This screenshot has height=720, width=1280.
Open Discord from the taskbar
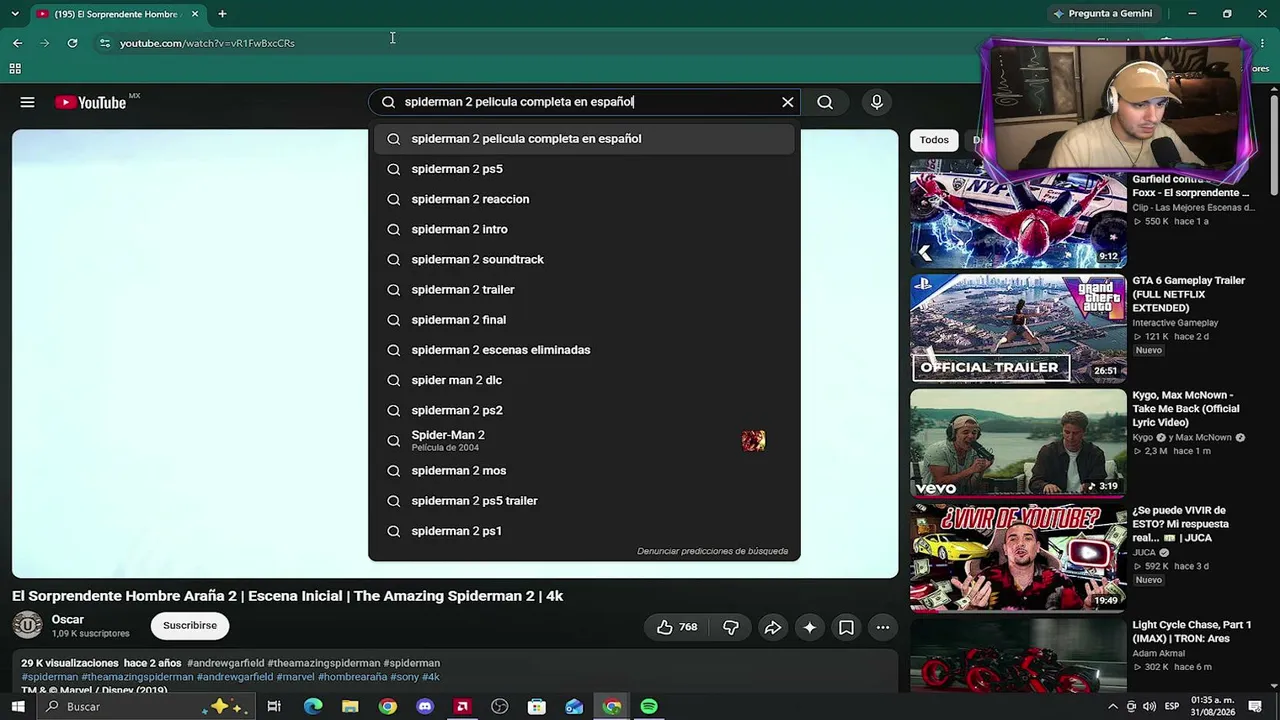425,707
